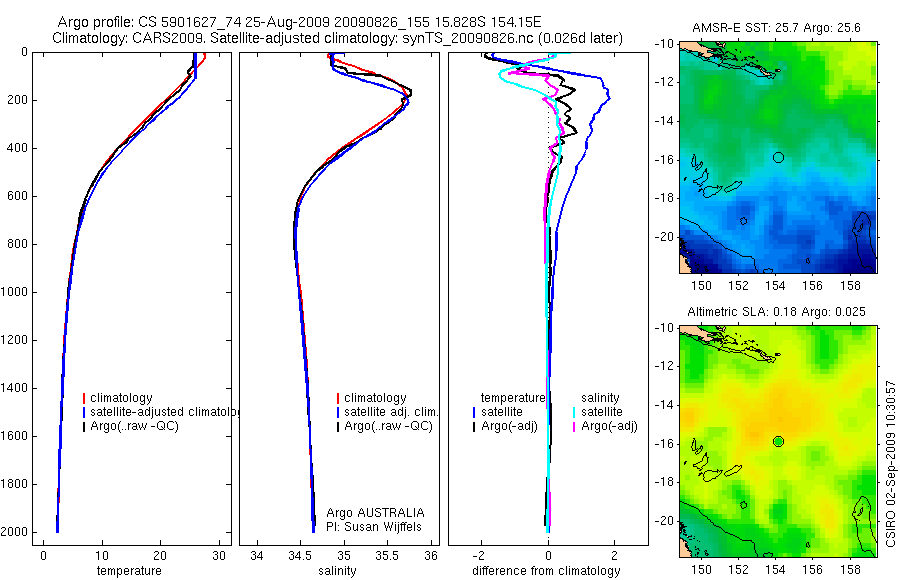
Task: Click 'climatology' legend entry in salinity panel
Action: pyautogui.click(x=375, y=398)
